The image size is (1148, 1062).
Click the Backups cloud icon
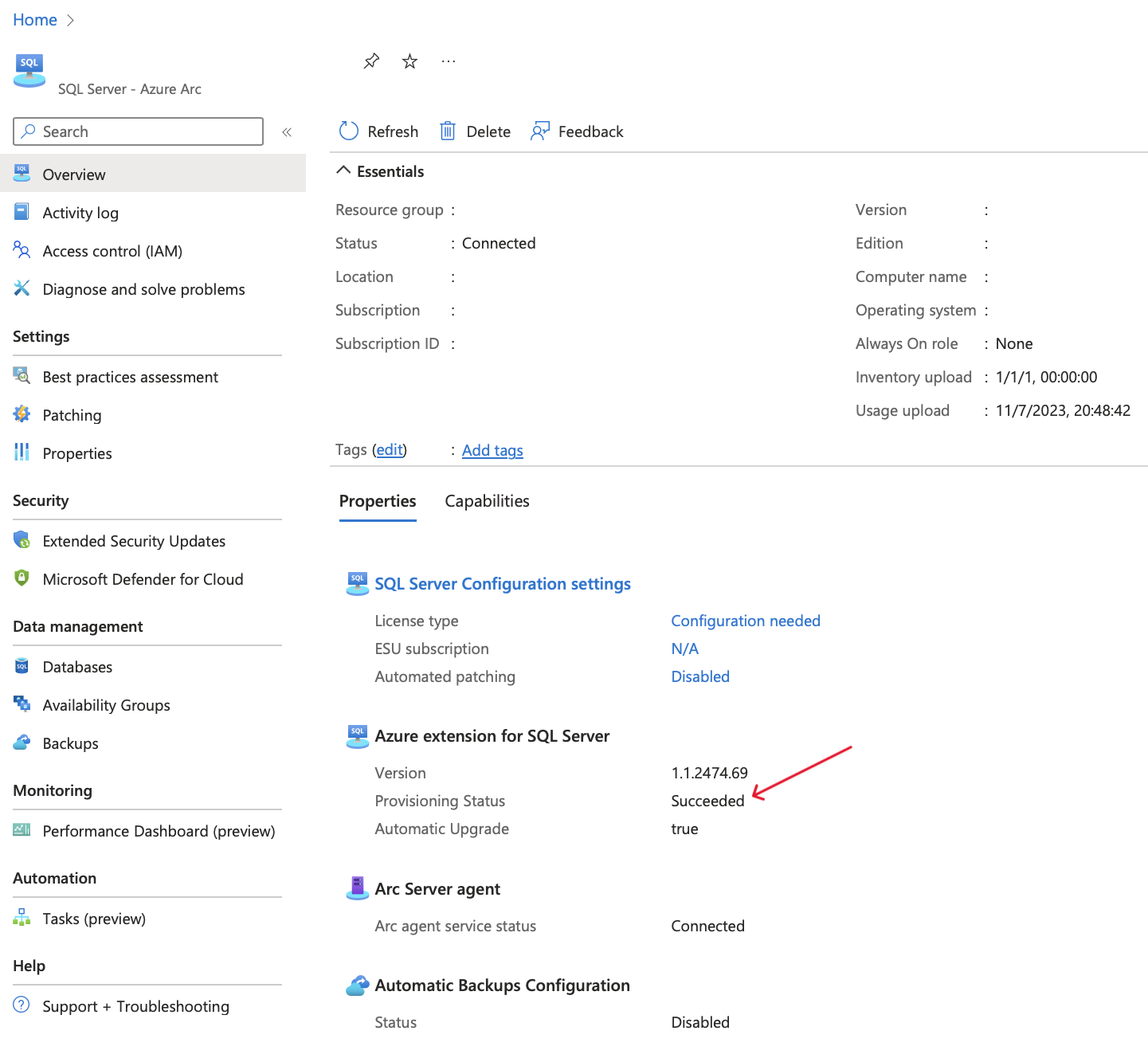click(22, 742)
